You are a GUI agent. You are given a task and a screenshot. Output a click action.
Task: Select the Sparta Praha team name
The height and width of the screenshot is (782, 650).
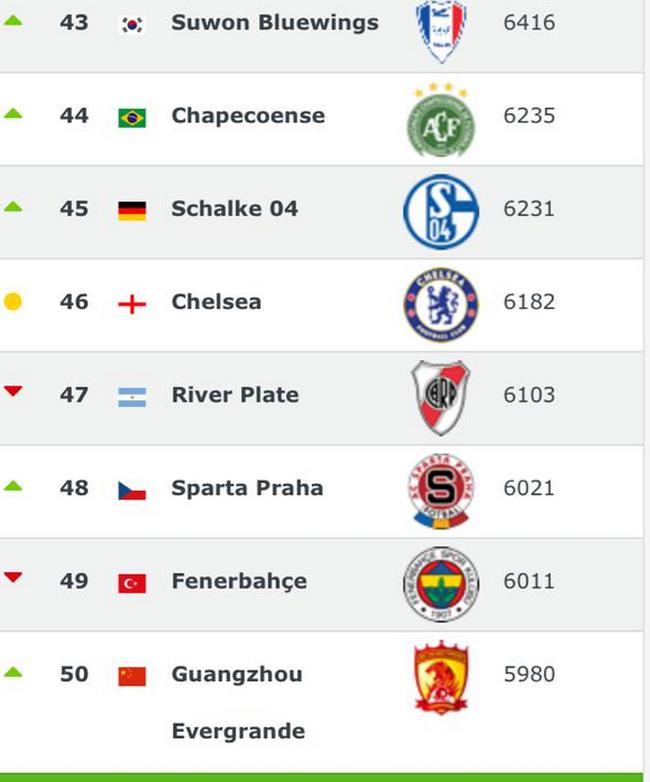[247, 488]
